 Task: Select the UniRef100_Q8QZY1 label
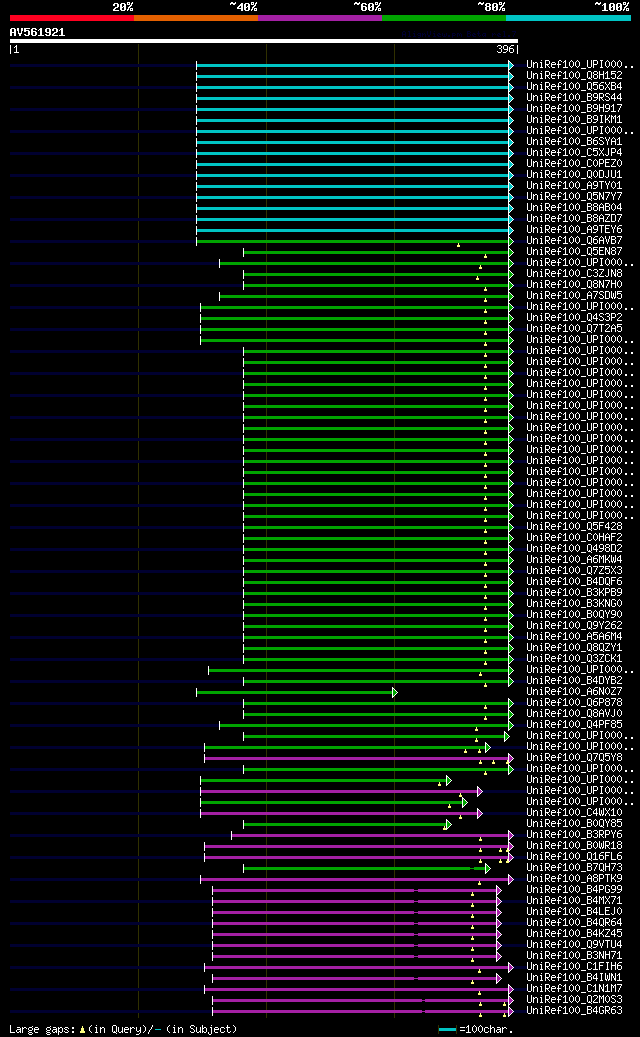(574, 647)
